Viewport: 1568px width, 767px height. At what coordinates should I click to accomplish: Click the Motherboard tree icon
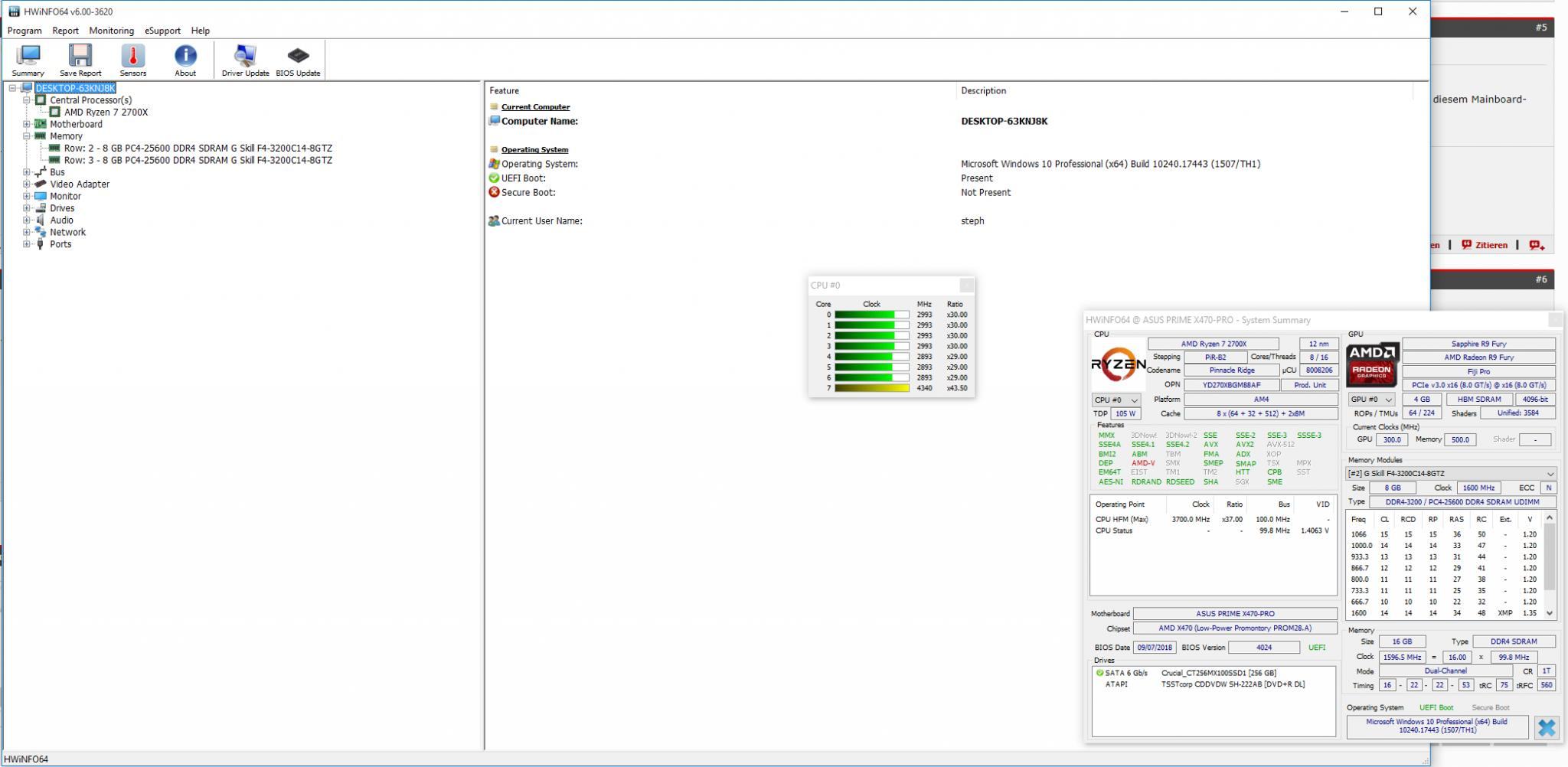41,124
